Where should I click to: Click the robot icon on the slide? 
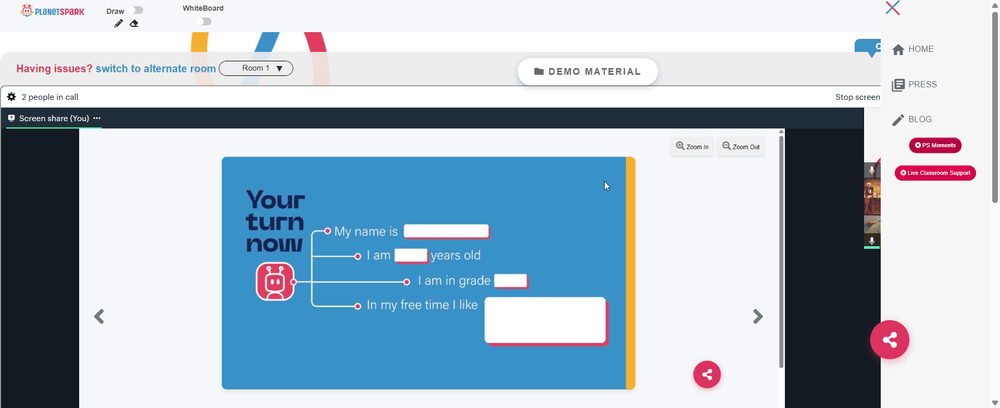point(275,281)
